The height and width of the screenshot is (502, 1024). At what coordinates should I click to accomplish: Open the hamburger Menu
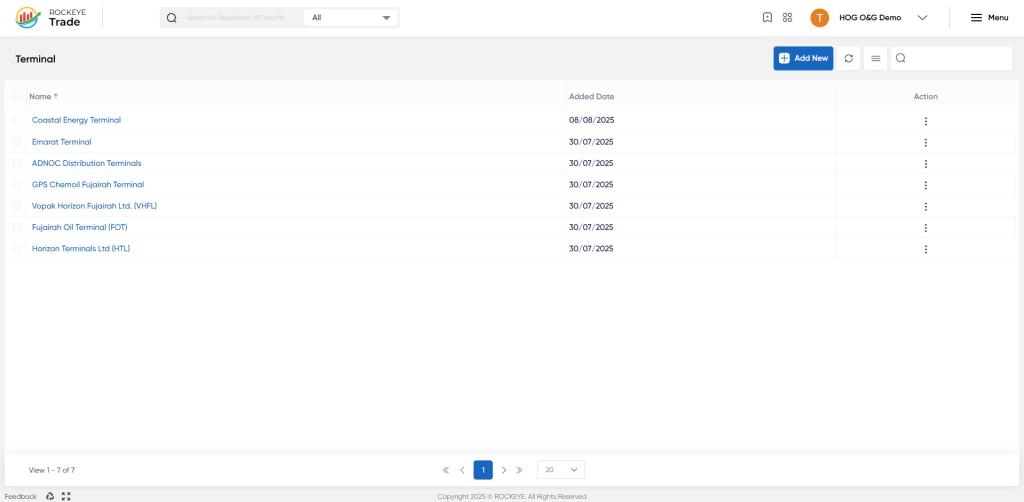click(x=989, y=18)
